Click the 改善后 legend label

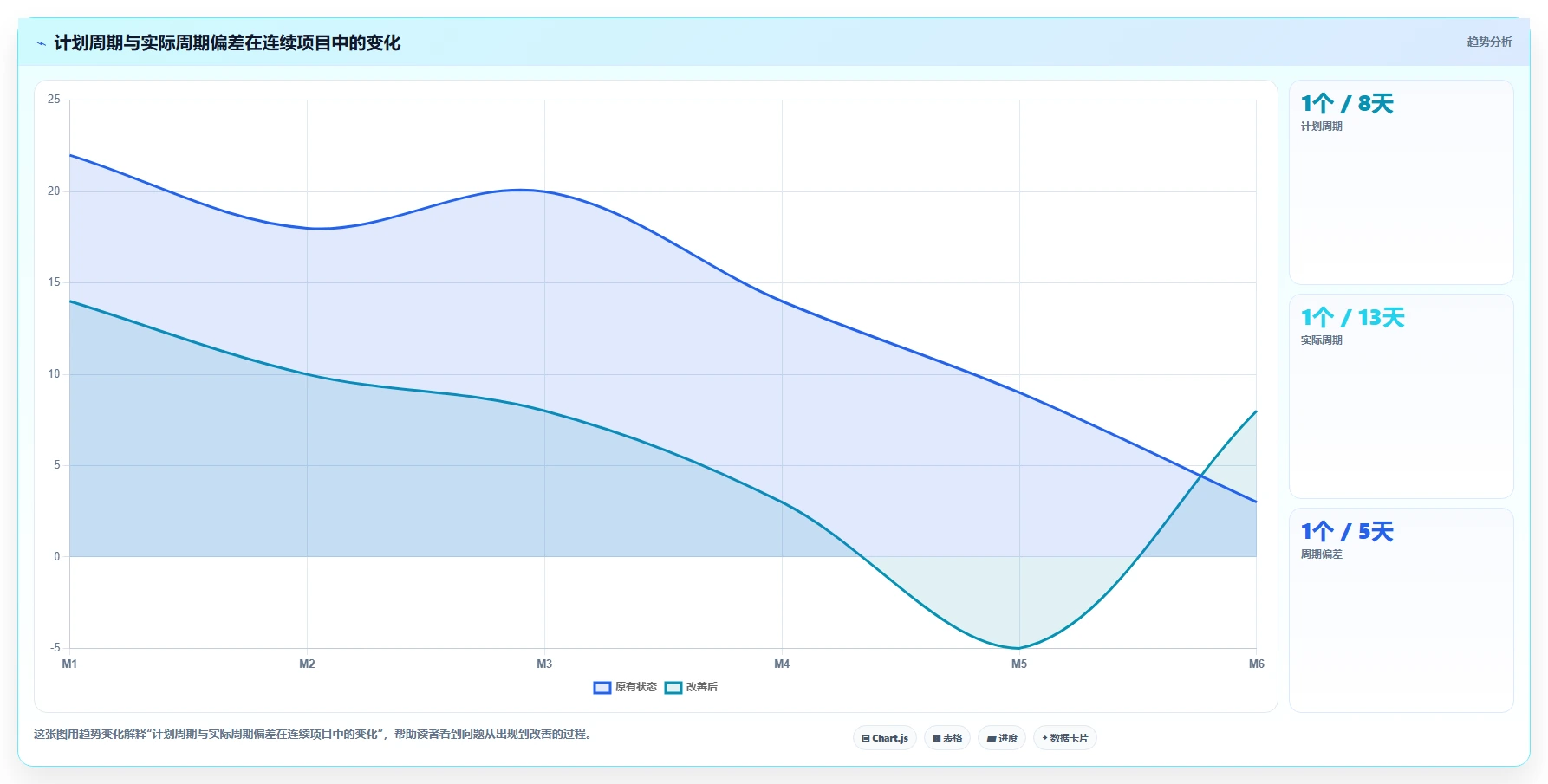(702, 687)
